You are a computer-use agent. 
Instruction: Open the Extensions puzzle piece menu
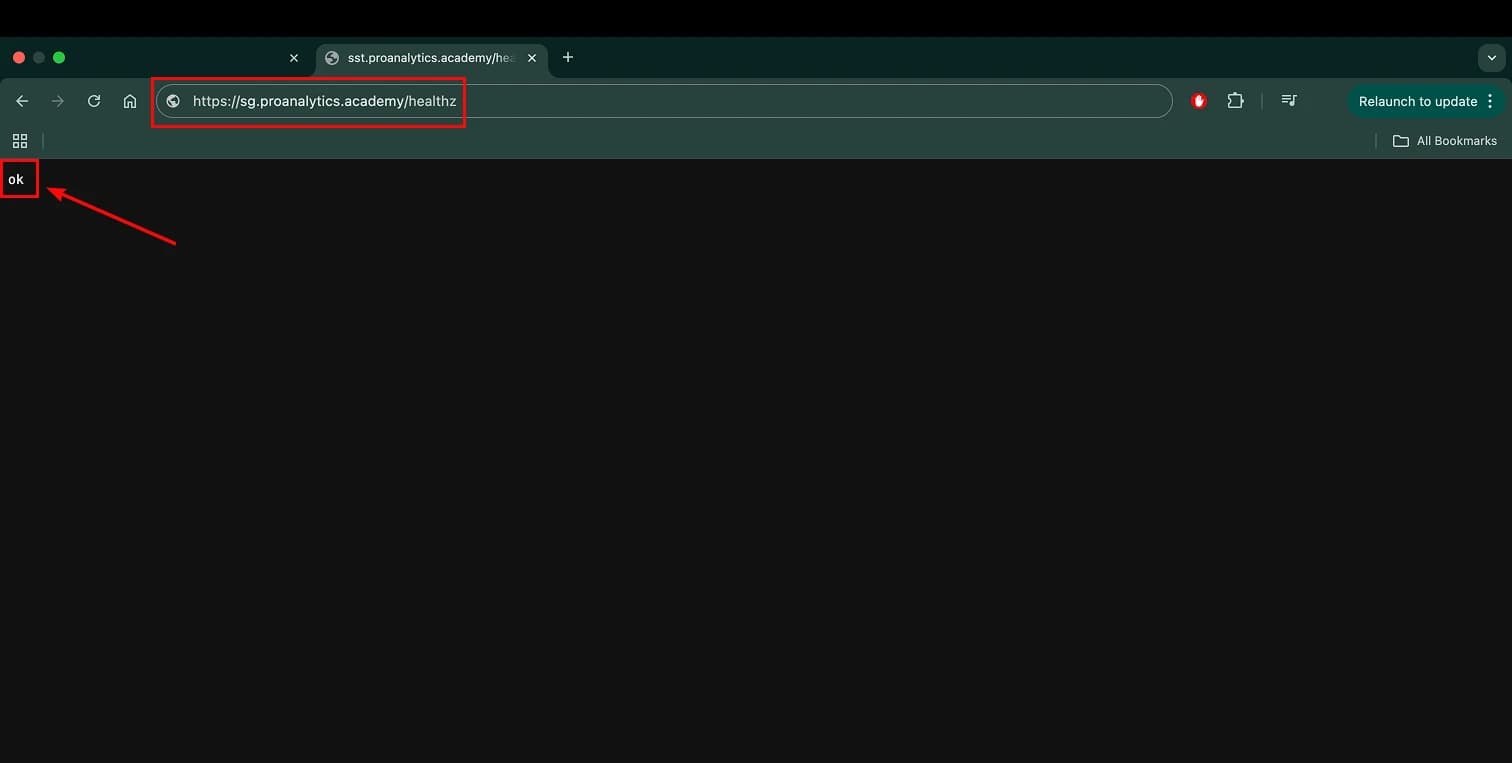pyautogui.click(x=1235, y=101)
